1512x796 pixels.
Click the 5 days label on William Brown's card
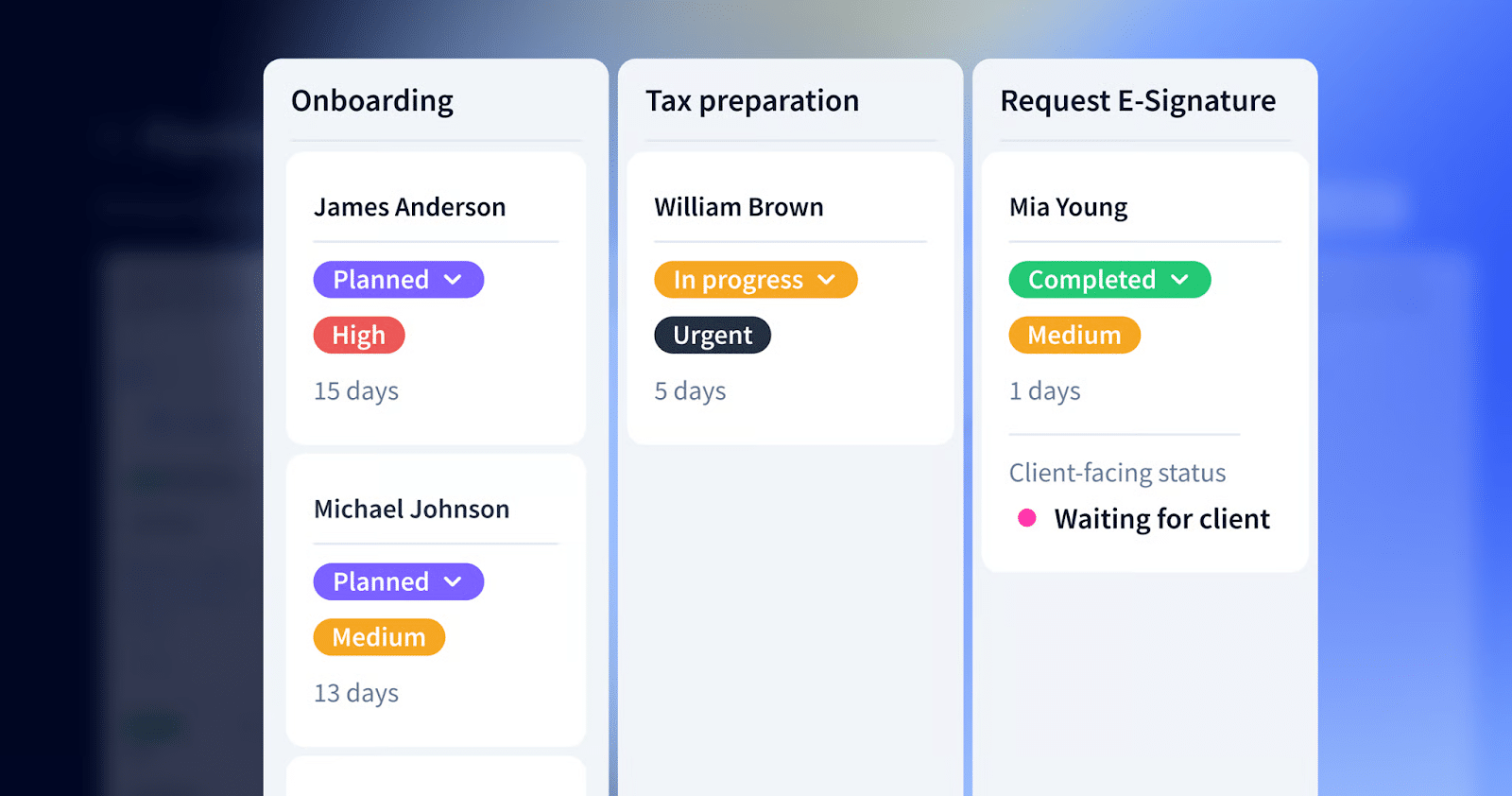coord(689,390)
